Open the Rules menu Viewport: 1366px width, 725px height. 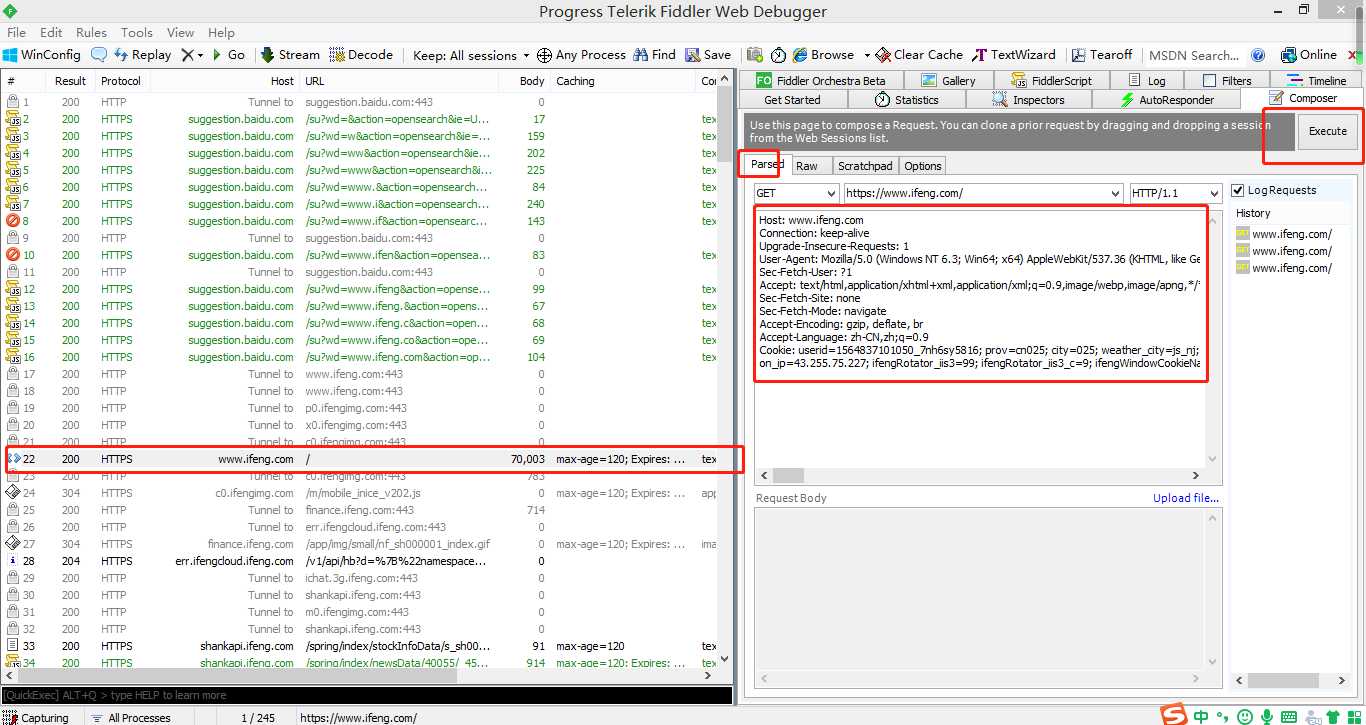91,32
